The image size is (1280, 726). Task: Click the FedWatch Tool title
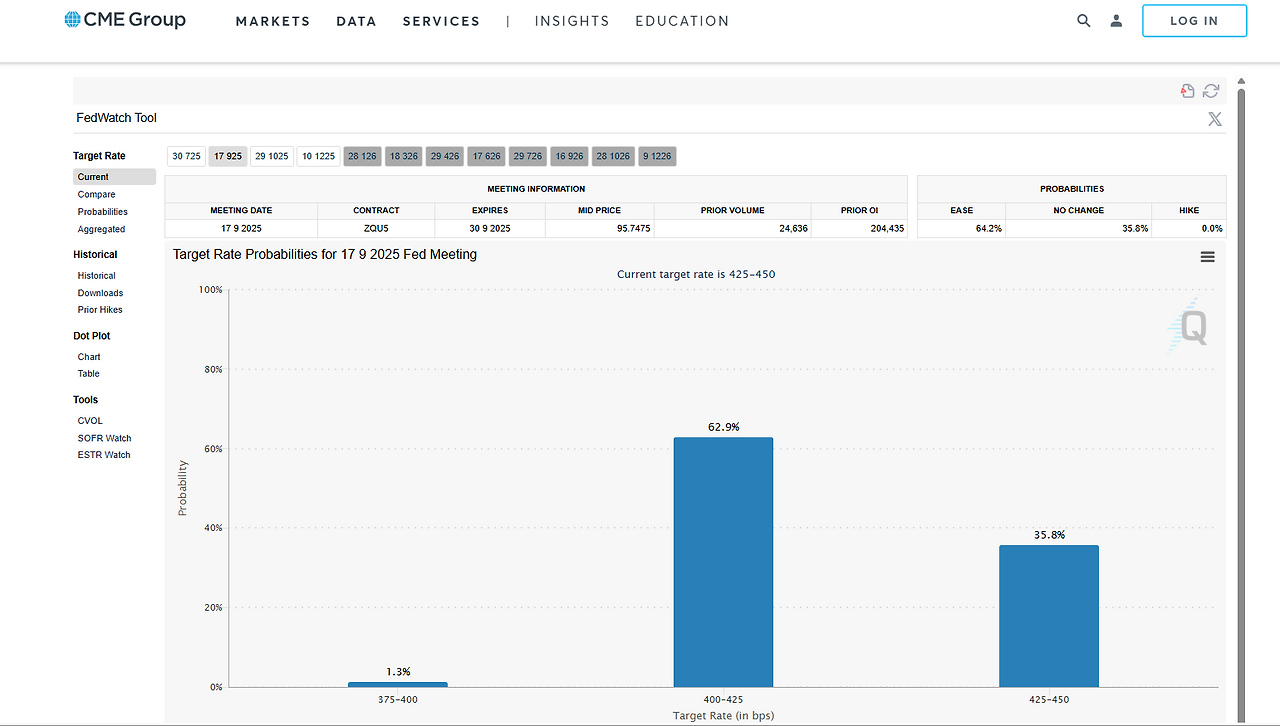click(x=117, y=118)
